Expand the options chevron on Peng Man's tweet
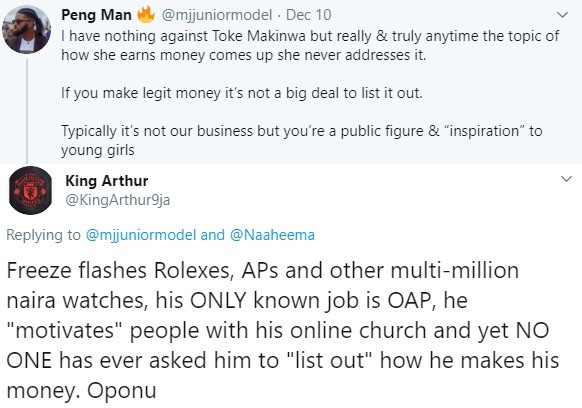This screenshot has width=582, height=408. (563, 15)
